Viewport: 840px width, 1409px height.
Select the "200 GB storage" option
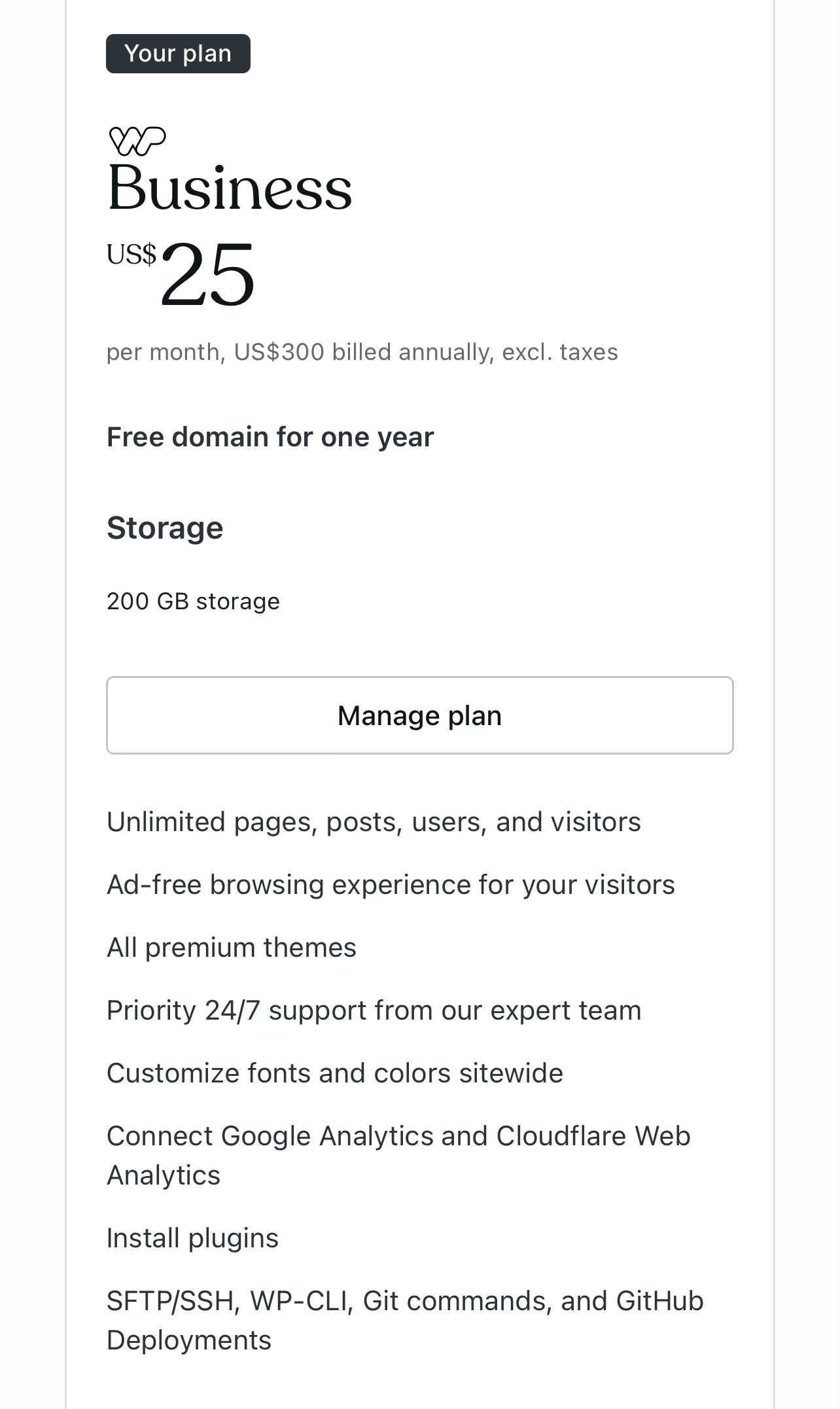[193, 601]
